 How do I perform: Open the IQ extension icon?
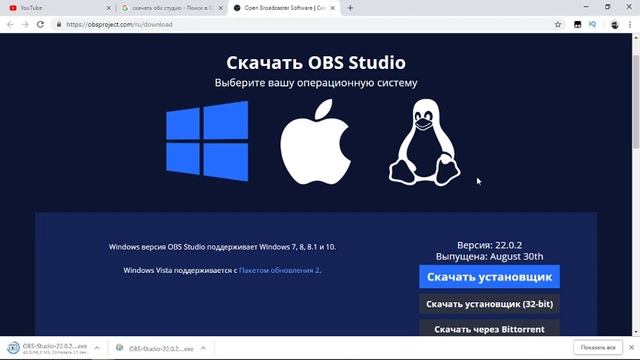[592, 24]
